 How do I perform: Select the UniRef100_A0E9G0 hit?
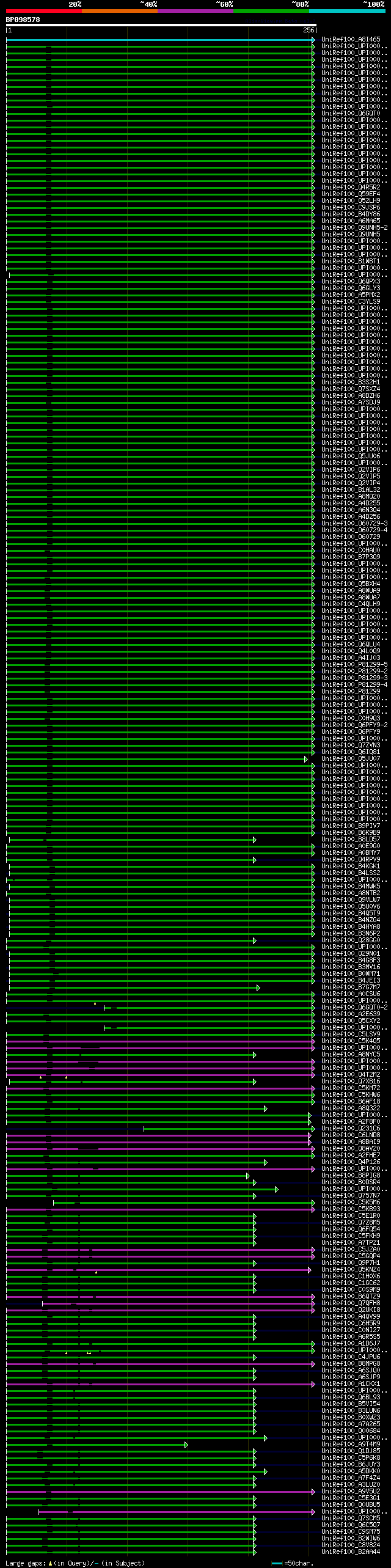click(351, 846)
